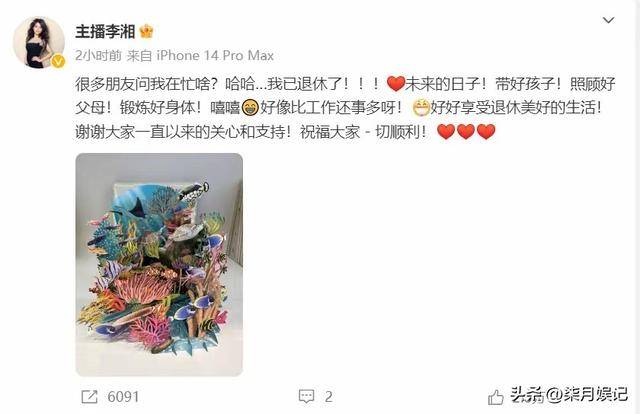This screenshot has height=414, width=640.
Task: Click the 头条@柒月娱记 watermark
Action: pos(569,394)
